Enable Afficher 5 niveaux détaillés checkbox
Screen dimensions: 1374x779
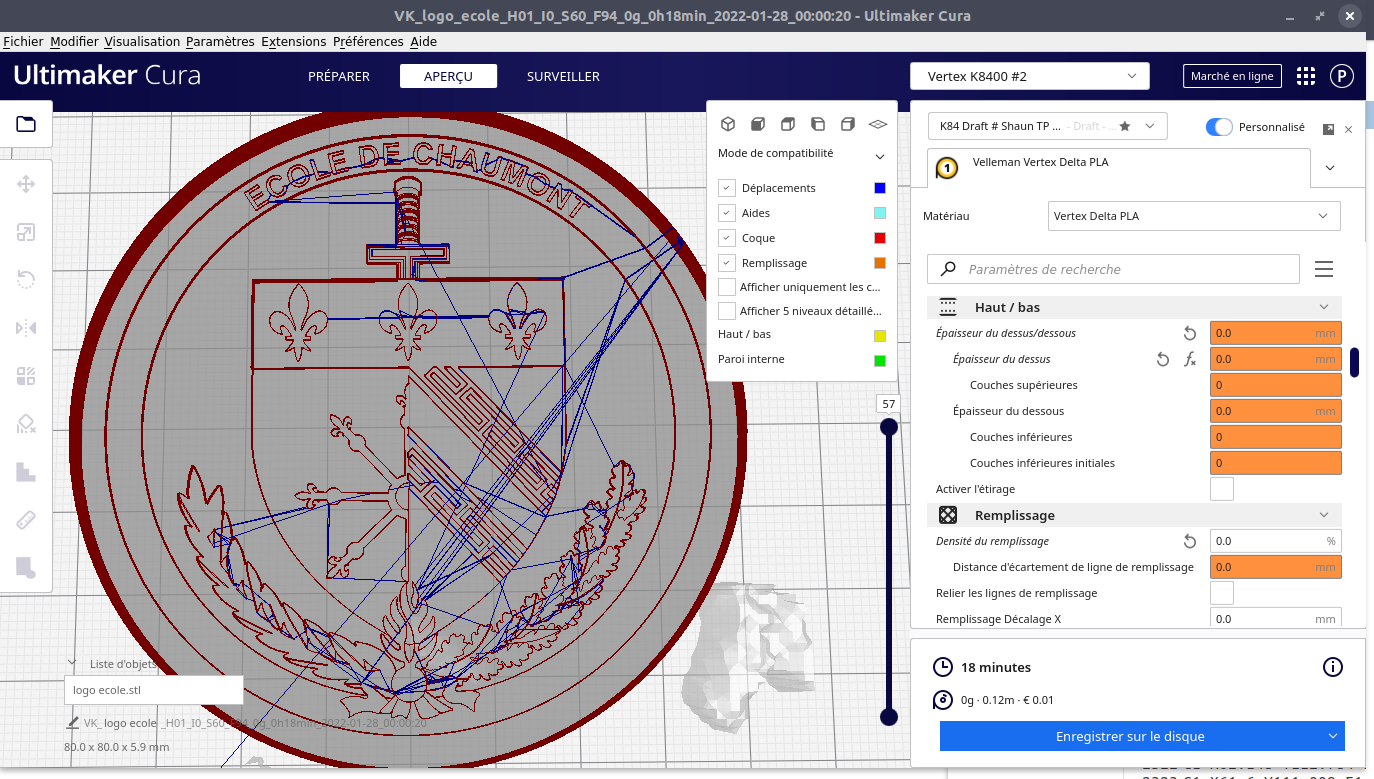tap(727, 311)
